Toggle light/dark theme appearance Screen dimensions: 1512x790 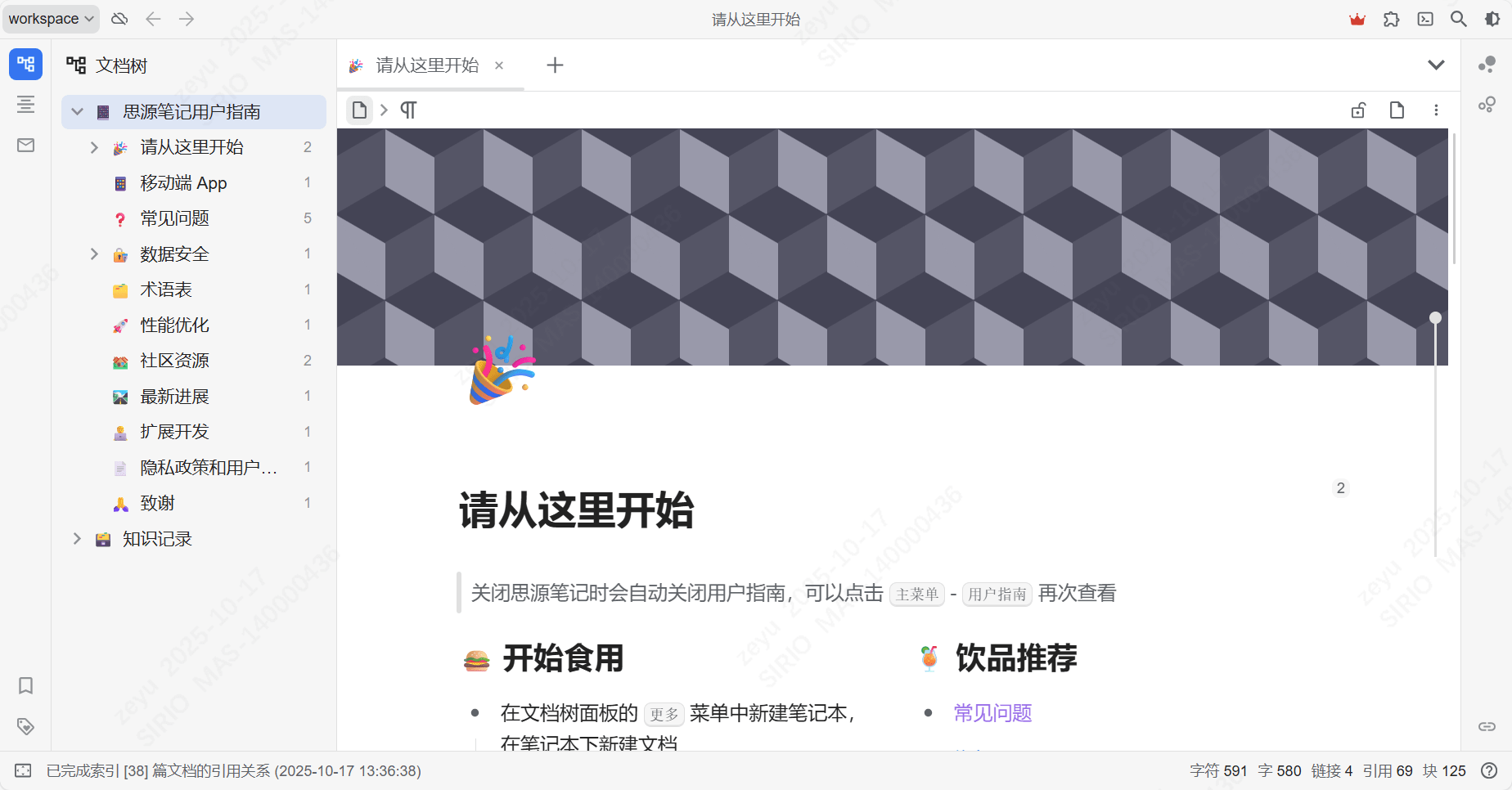[x=1492, y=18]
